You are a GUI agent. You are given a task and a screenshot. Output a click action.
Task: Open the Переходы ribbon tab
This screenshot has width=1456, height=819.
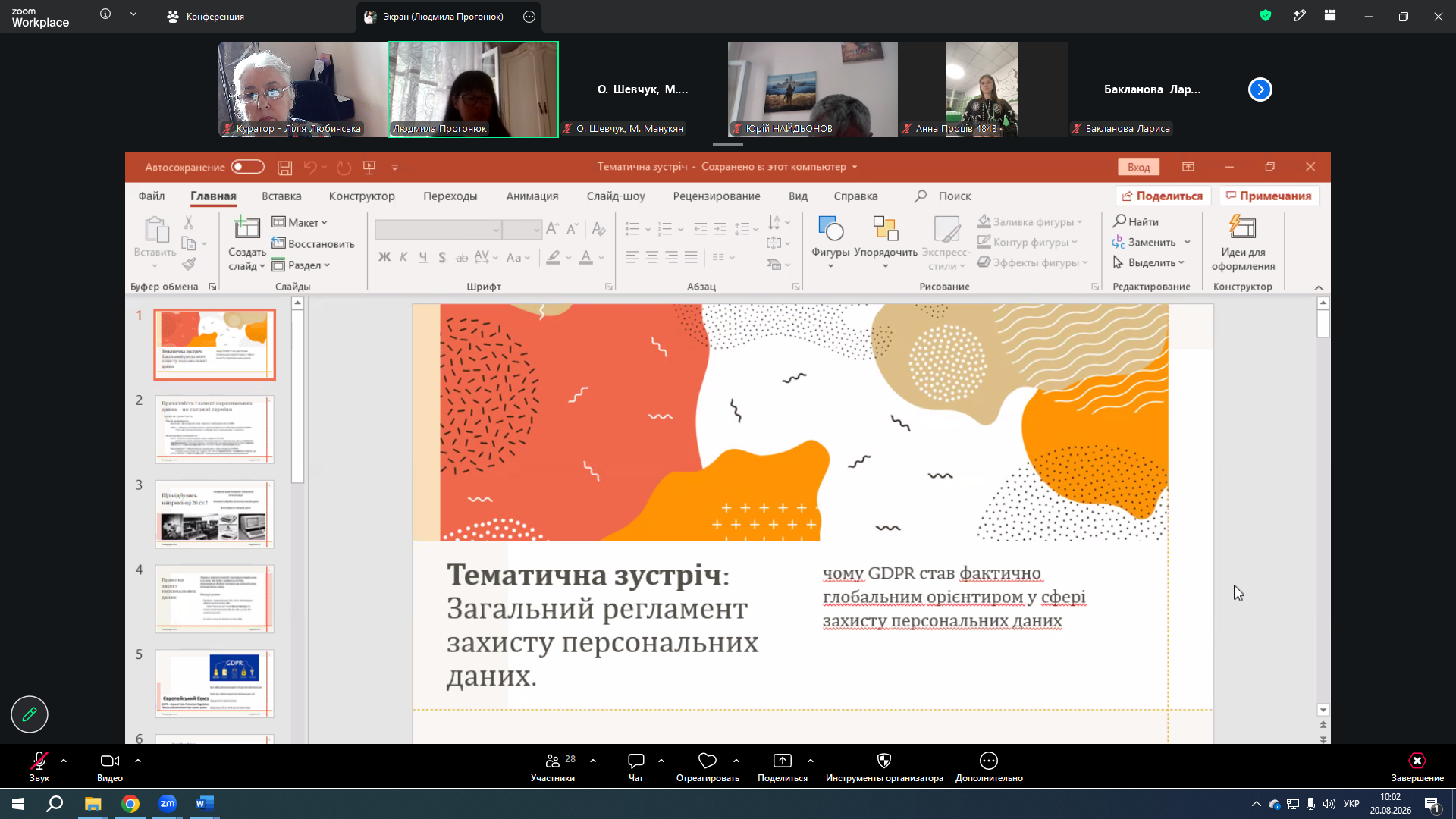[450, 196]
